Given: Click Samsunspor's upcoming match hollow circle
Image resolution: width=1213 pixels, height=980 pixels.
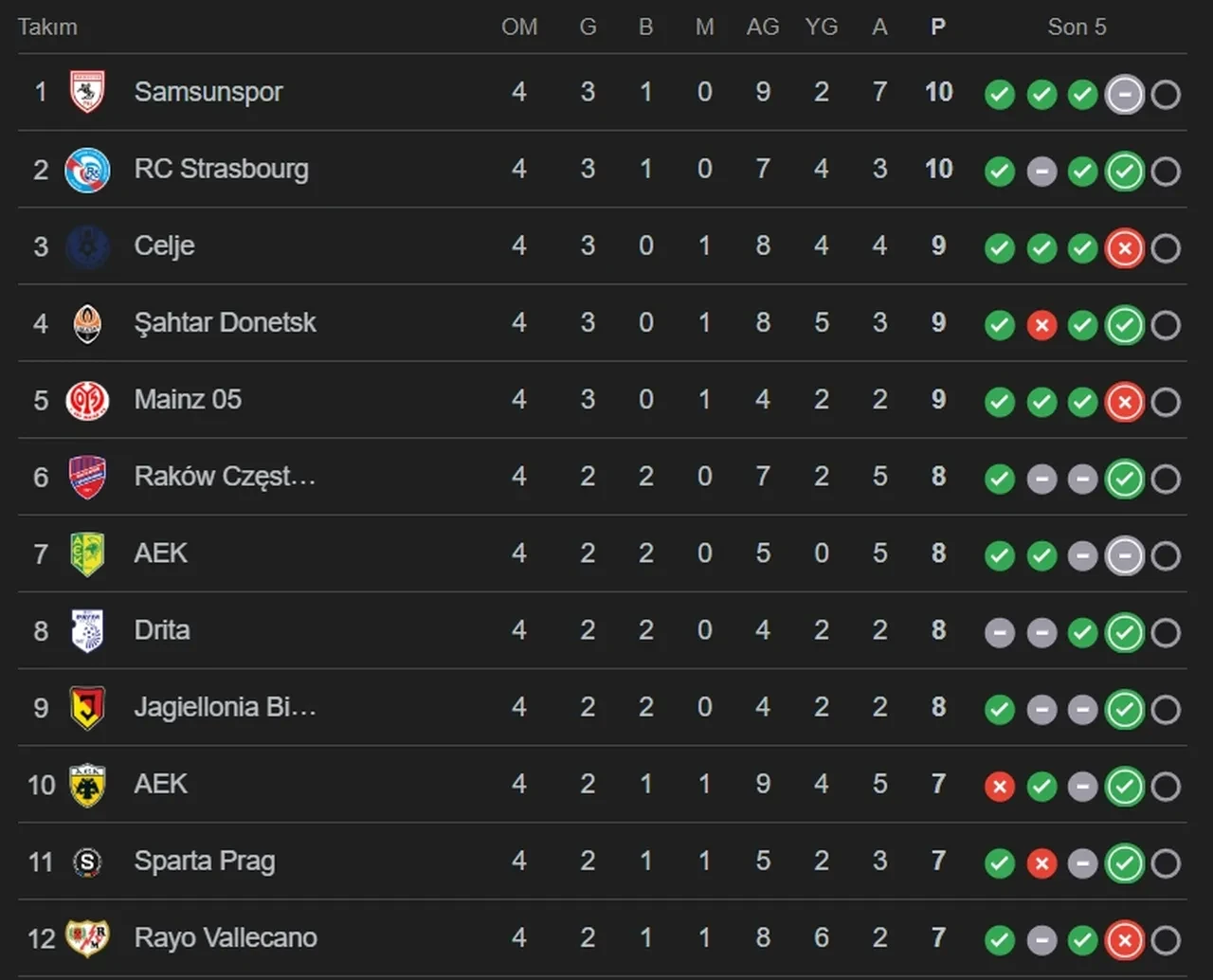Looking at the screenshot, I should tap(1165, 95).
